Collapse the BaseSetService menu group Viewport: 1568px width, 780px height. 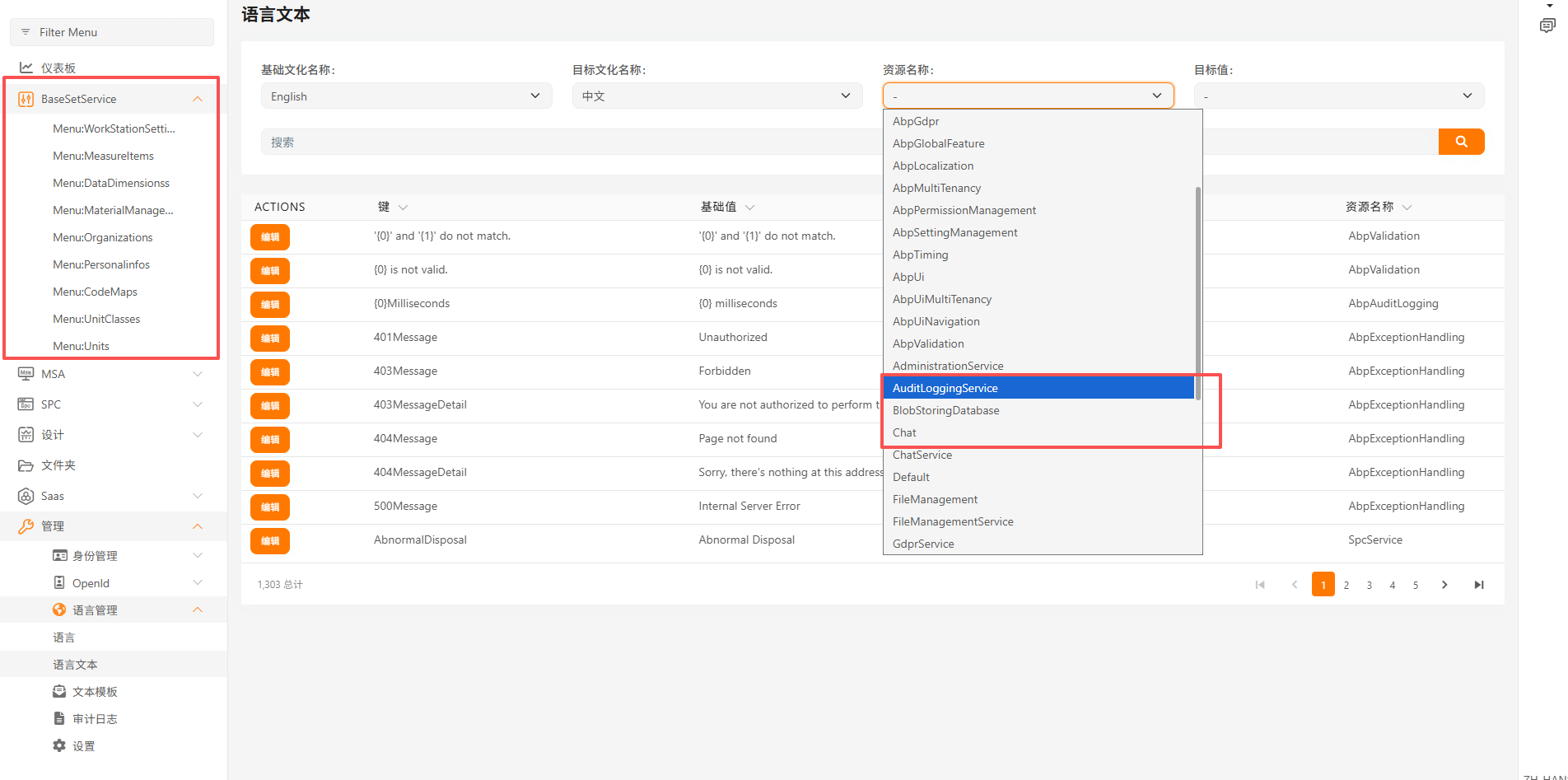coord(197,99)
